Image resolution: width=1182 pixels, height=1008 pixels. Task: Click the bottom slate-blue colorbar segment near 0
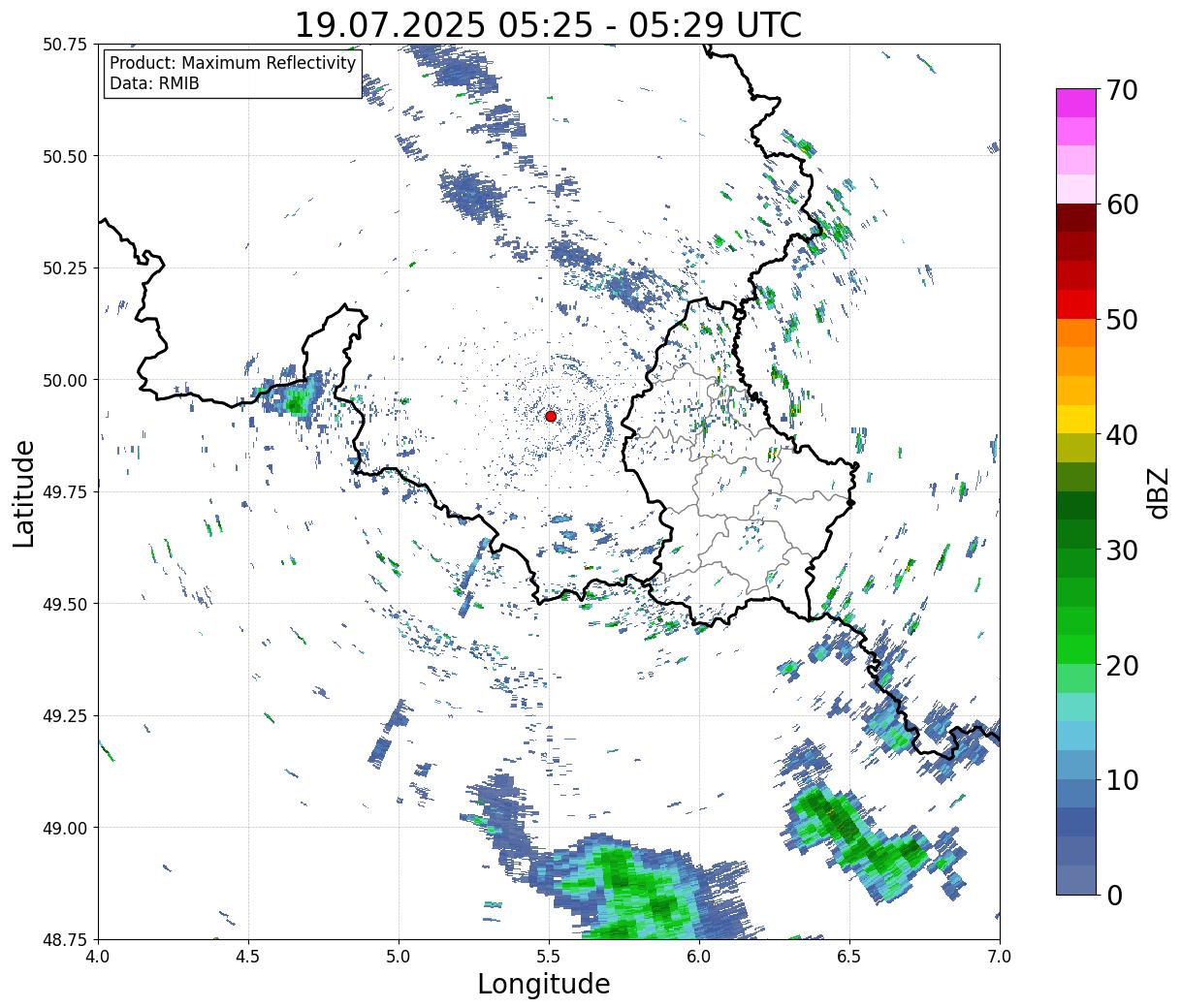[x=1076, y=879]
